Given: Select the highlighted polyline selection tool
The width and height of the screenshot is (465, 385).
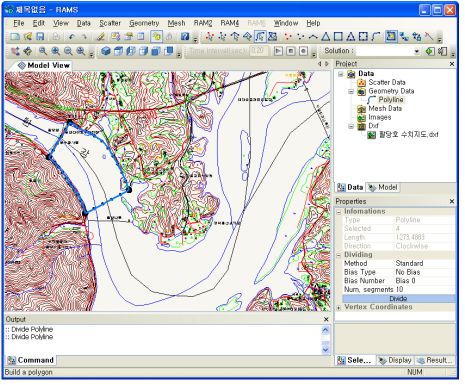Looking at the screenshot, I should pyautogui.click(x=260, y=36).
